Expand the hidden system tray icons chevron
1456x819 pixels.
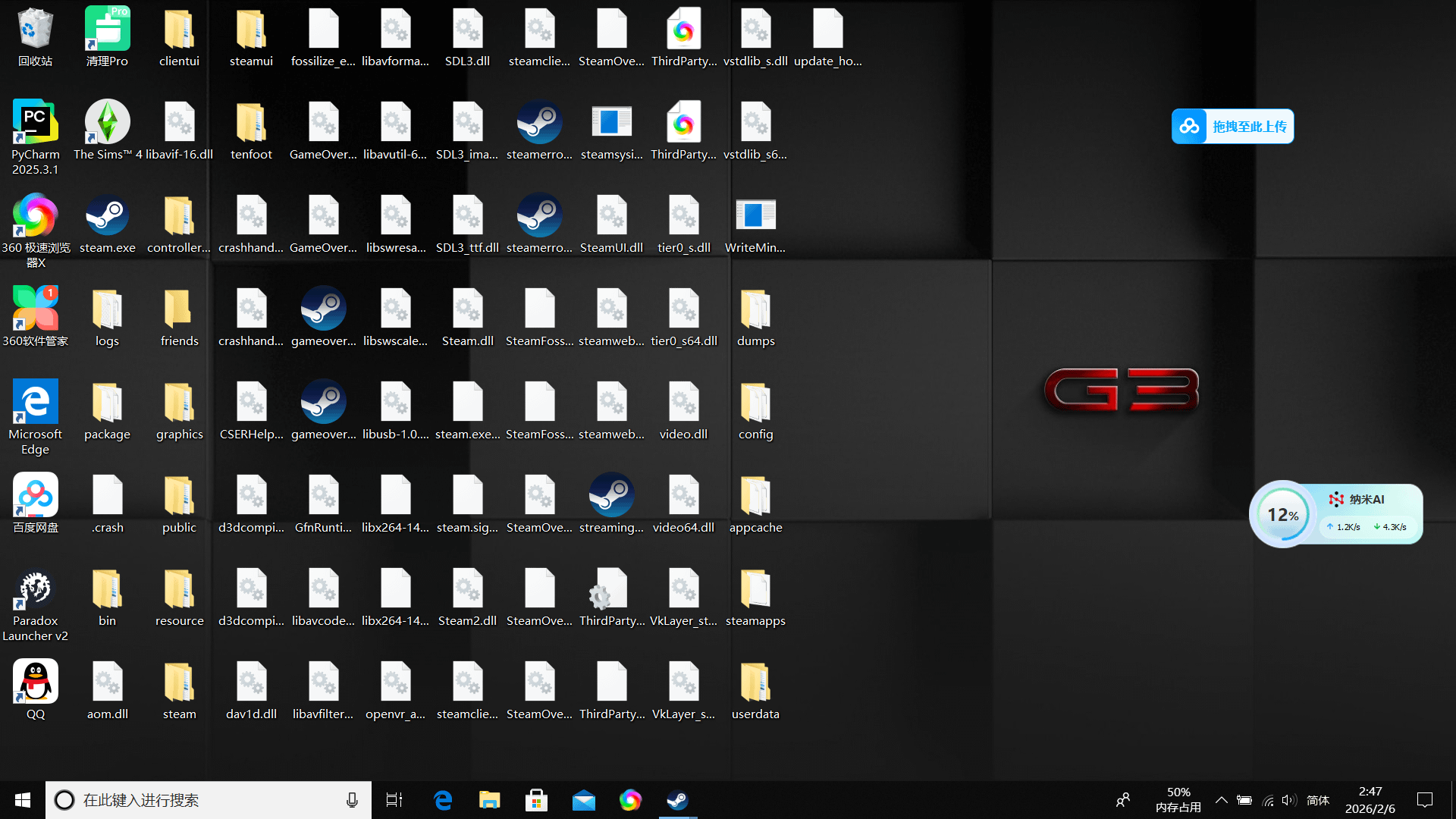1221,800
